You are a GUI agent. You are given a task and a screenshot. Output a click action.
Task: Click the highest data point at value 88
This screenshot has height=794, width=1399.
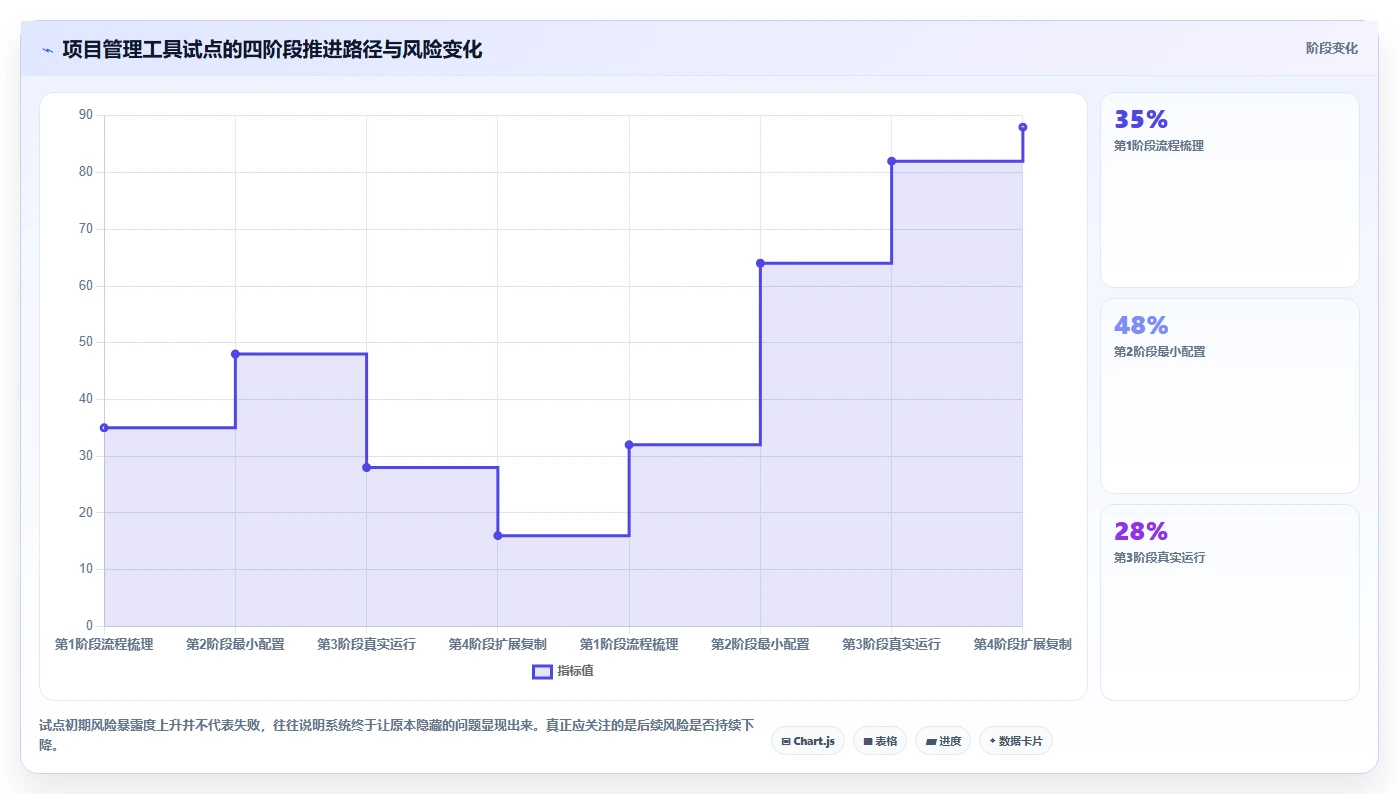pos(1023,127)
